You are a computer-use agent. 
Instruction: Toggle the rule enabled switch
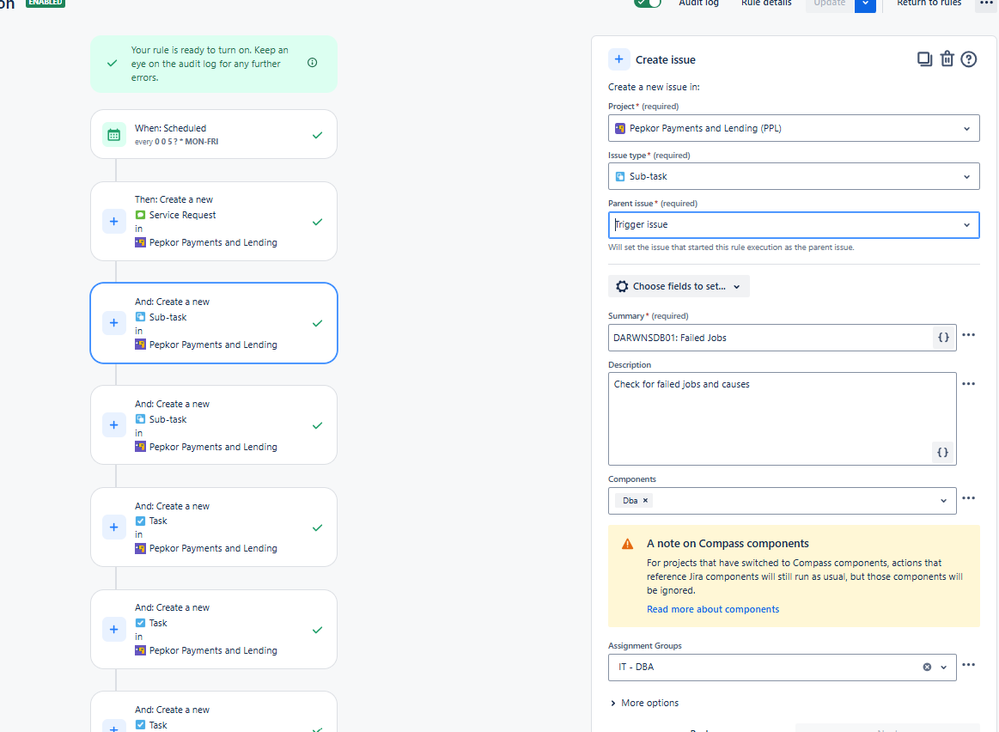tap(648, 3)
